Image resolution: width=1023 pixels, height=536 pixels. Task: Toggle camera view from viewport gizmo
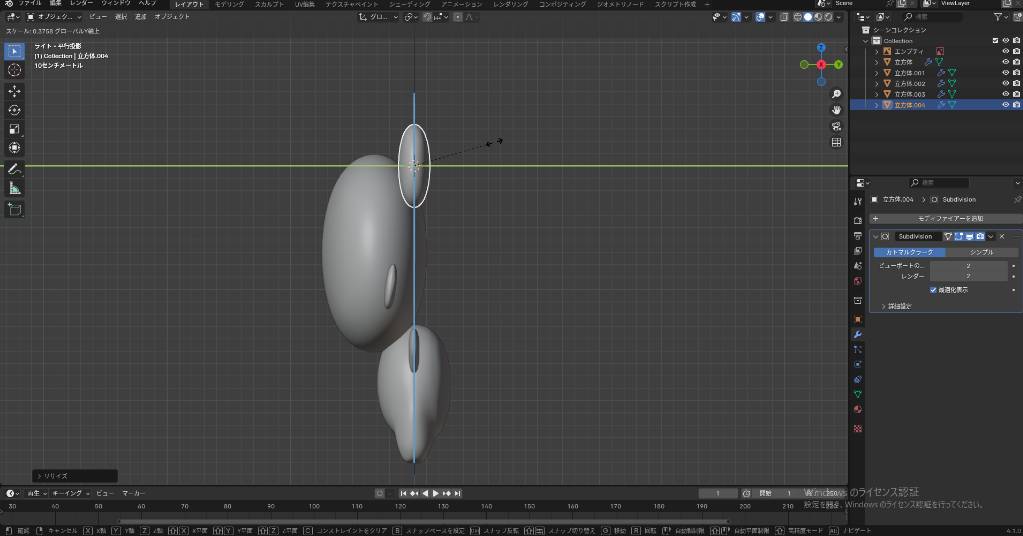pyautogui.click(x=836, y=126)
